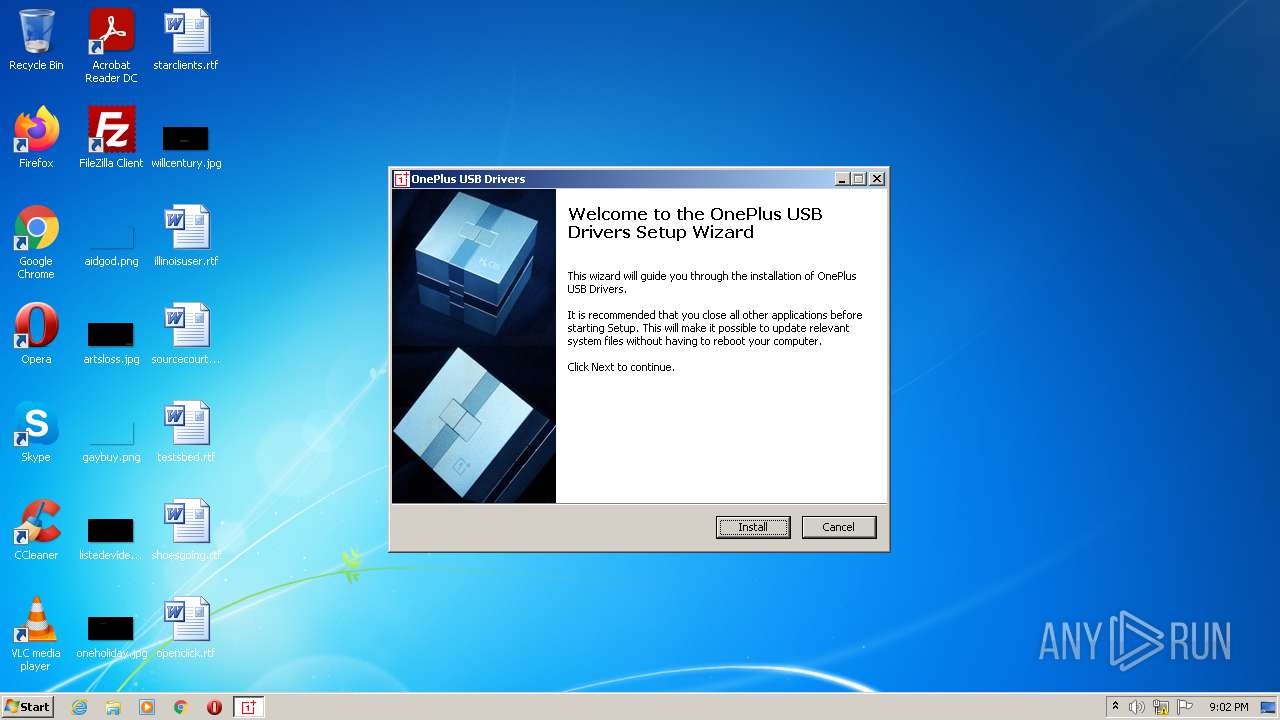Open the Windows Start menu
Screen dimensions: 1280x720
(27, 706)
